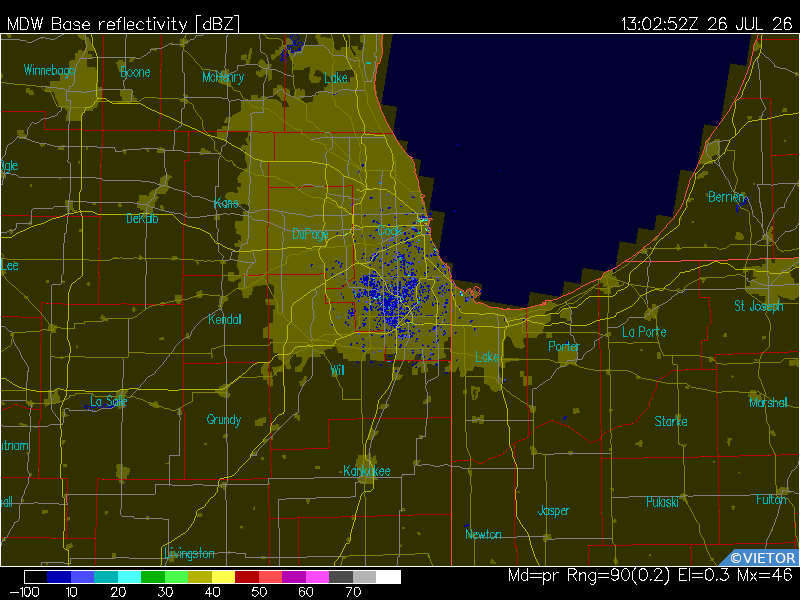Choose the bright red 50 dBZ swatch
Viewport: 800px width, 600px height.
[270, 577]
